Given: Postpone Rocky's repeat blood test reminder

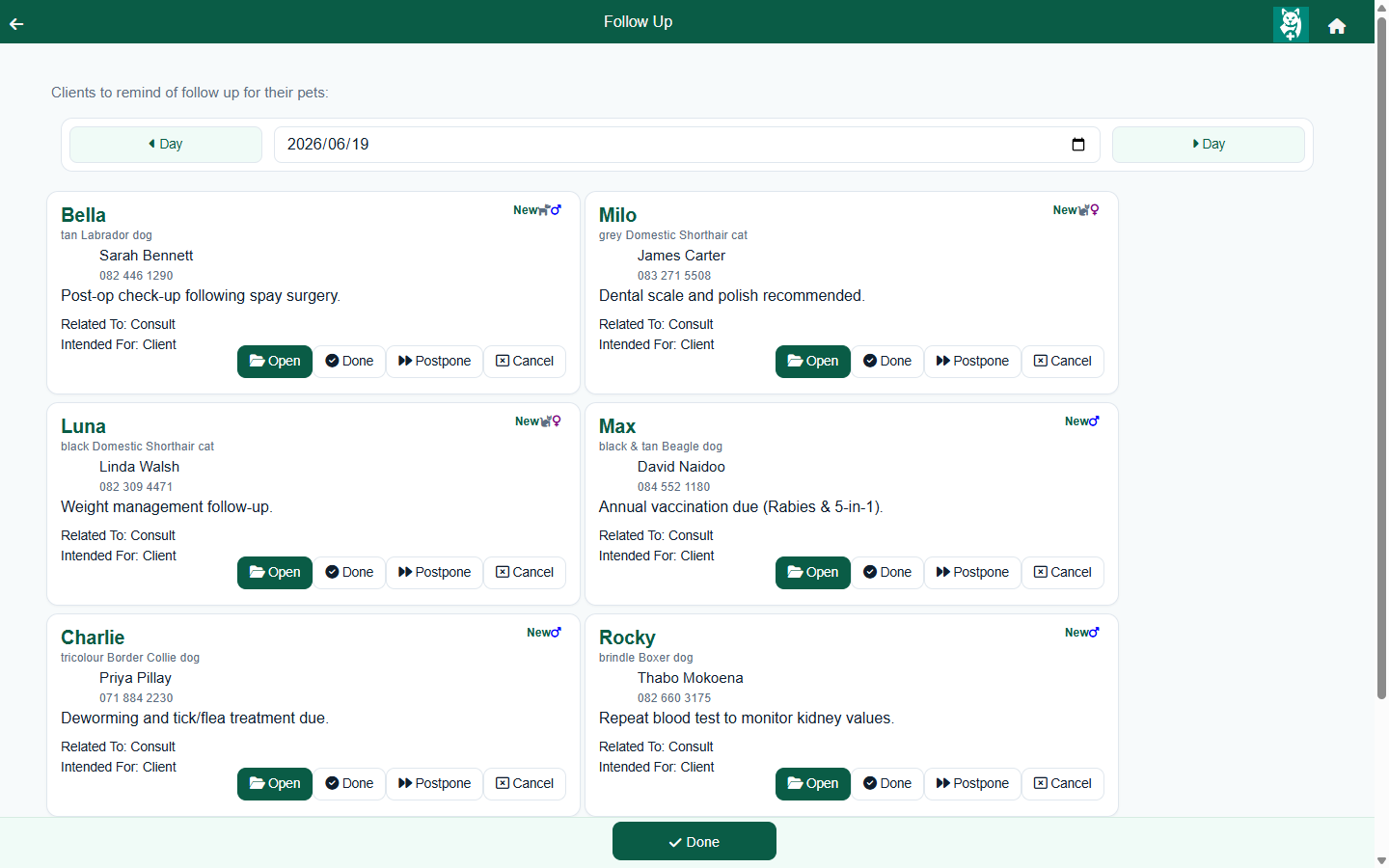Looking at the screenshot, I should pos(972,784).
